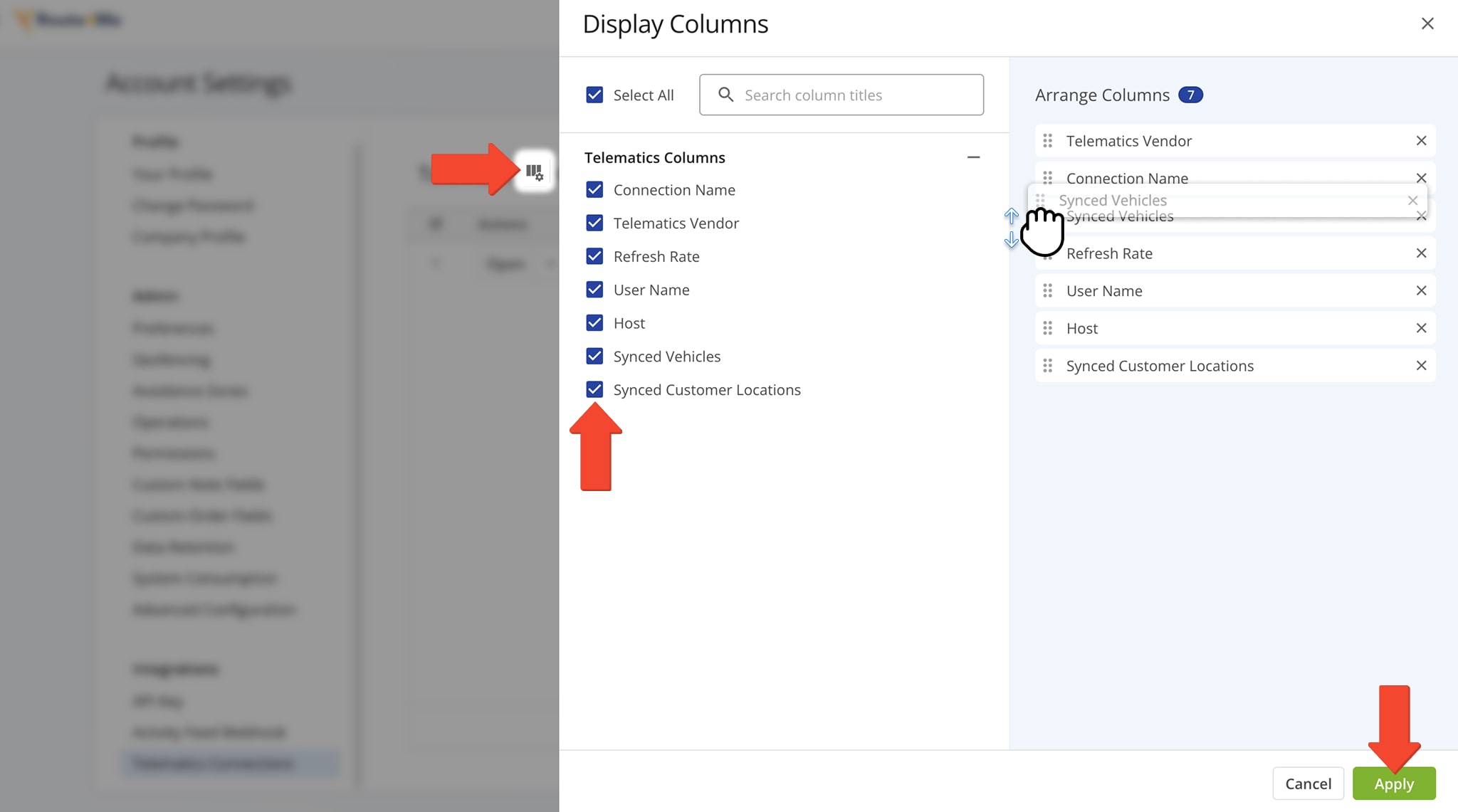Remove User Name from arranged columns
1458x812 pixels.
(x=1422, y=290)
